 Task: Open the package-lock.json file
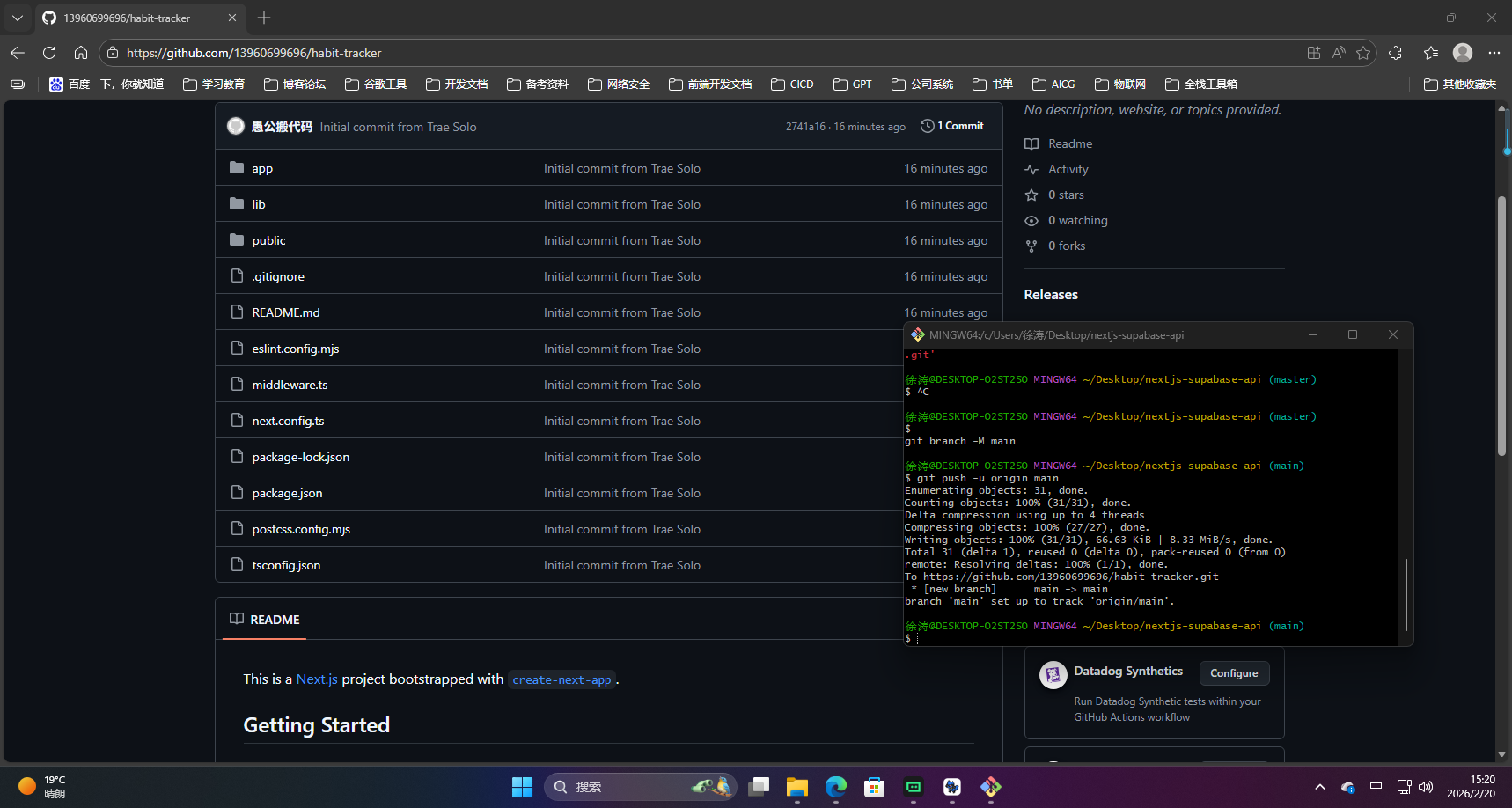[x=301, y=457]
